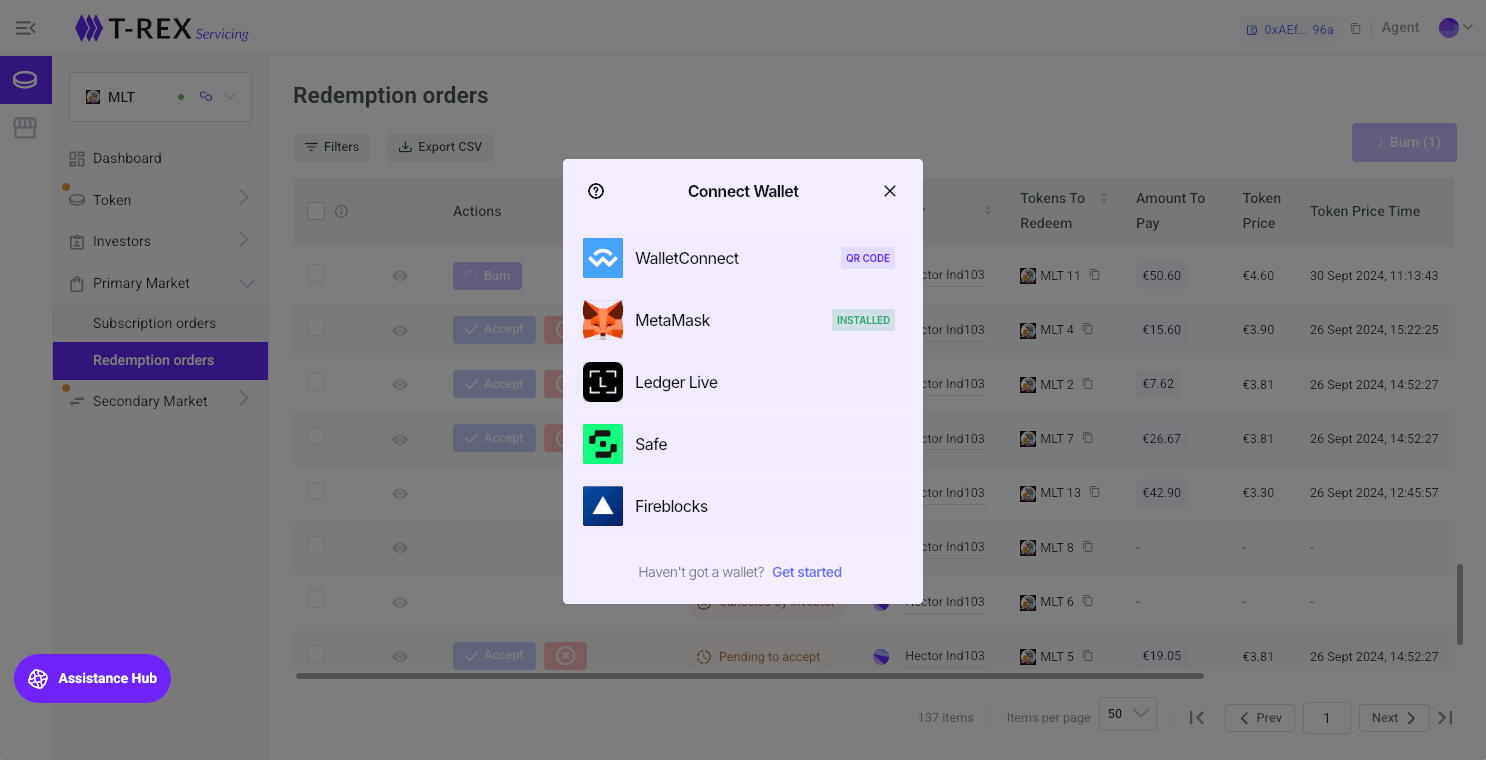Close the Connect Wallet dialog
The width and height of the screenshot is (1486, 760).
pos(890,191)
